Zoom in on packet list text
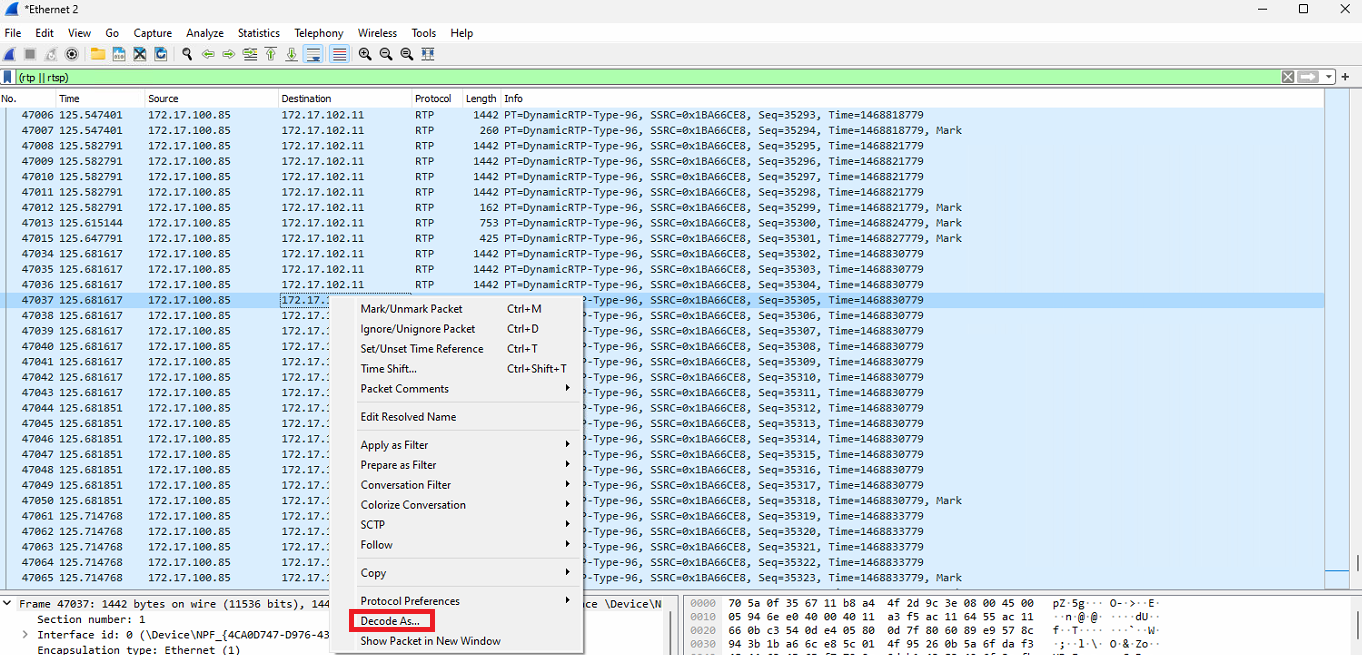This screenshot has height=655, width=1362. tap(365, 54)
